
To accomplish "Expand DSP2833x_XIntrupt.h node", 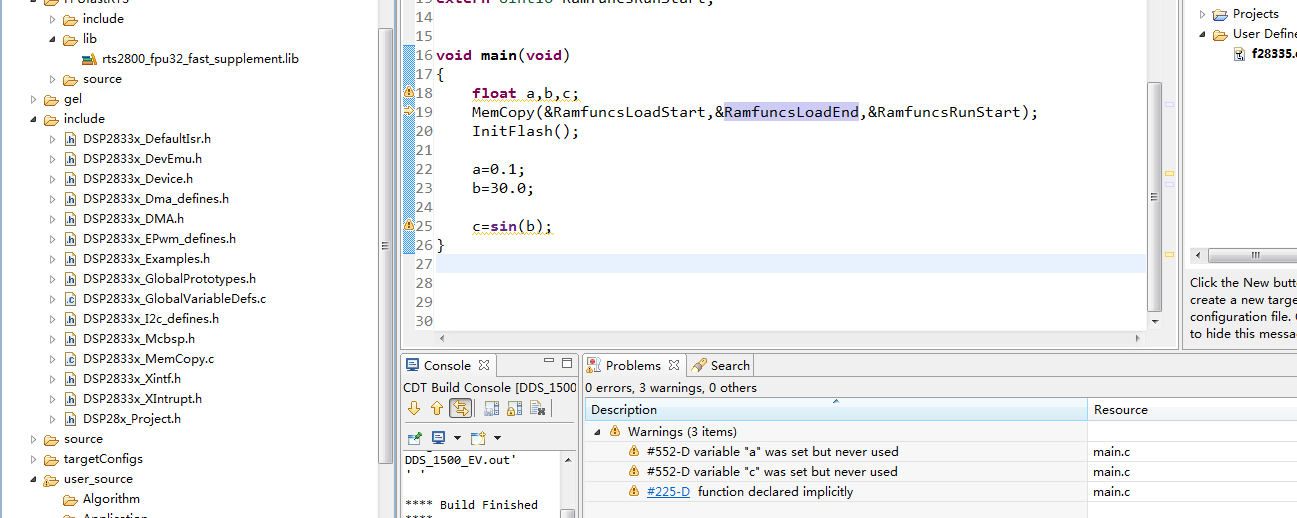I will point(54,399).
